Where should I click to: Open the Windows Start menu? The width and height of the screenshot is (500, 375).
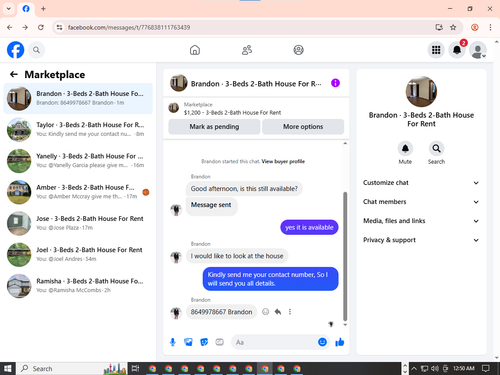[8, 368]
